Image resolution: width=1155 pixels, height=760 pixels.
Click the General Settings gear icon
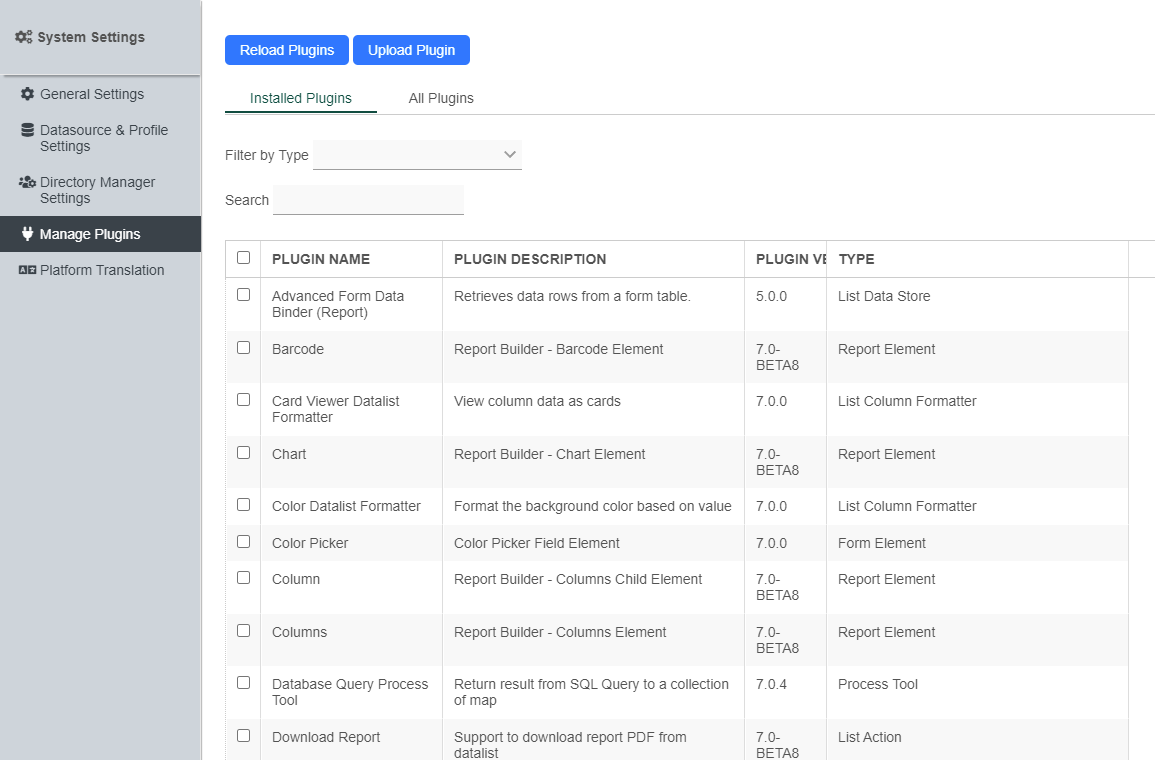[28, 94]
